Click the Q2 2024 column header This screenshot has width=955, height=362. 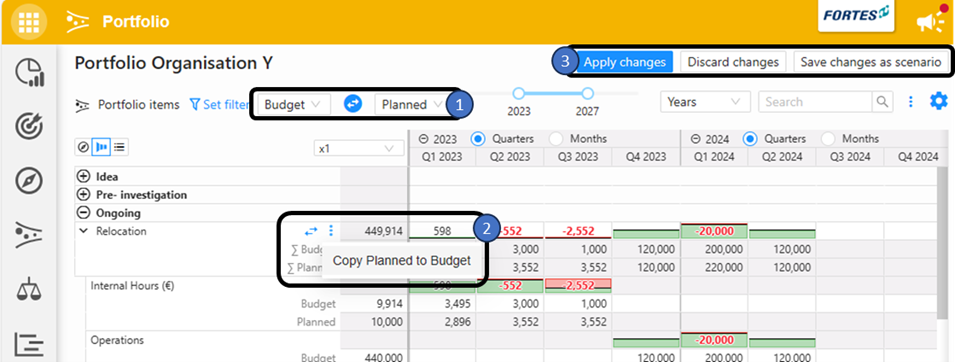(781, 157)
